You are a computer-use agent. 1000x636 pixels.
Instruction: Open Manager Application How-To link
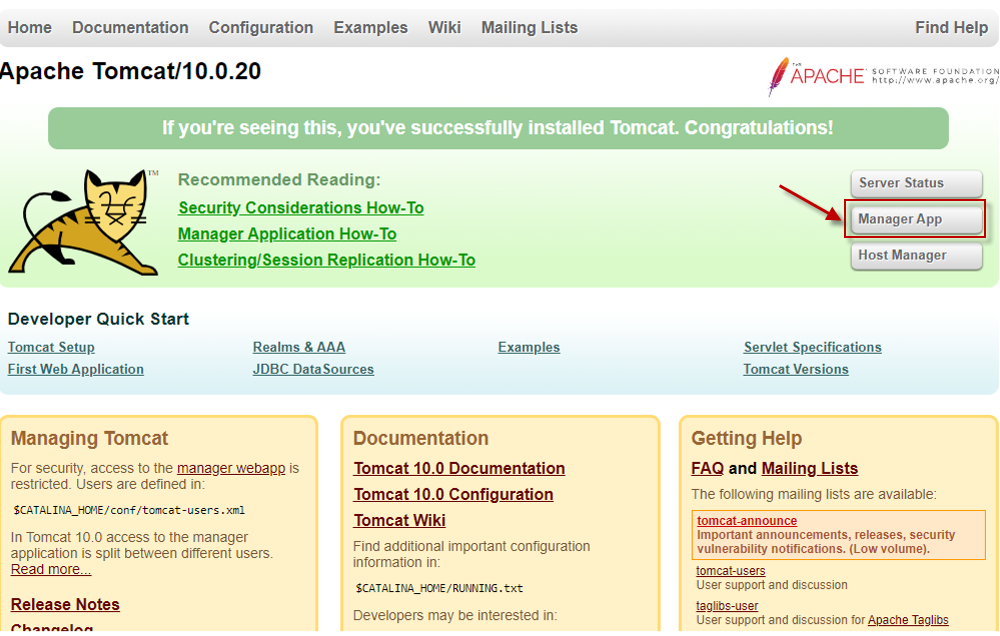point(287,234)
